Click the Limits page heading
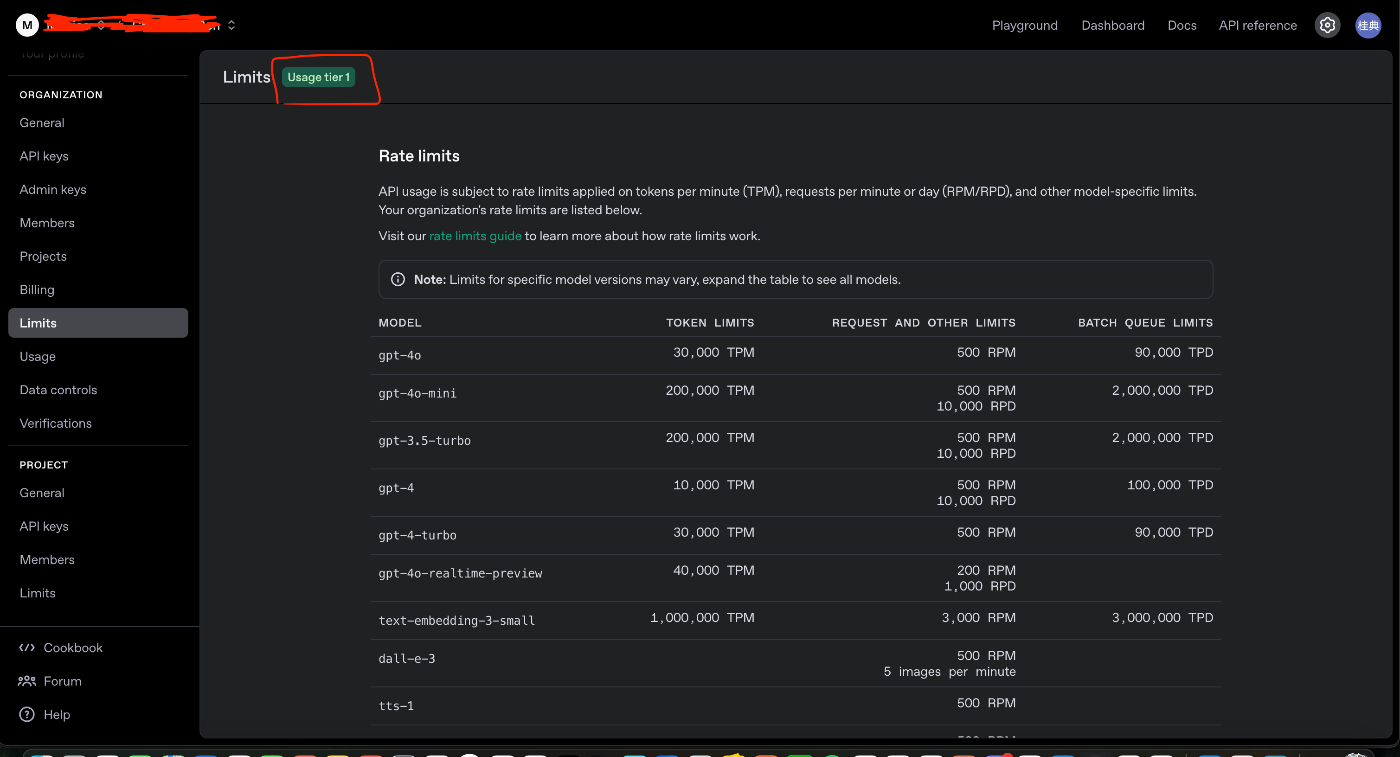The width and height of the screenshot is (1400, 757). (246, 77)
